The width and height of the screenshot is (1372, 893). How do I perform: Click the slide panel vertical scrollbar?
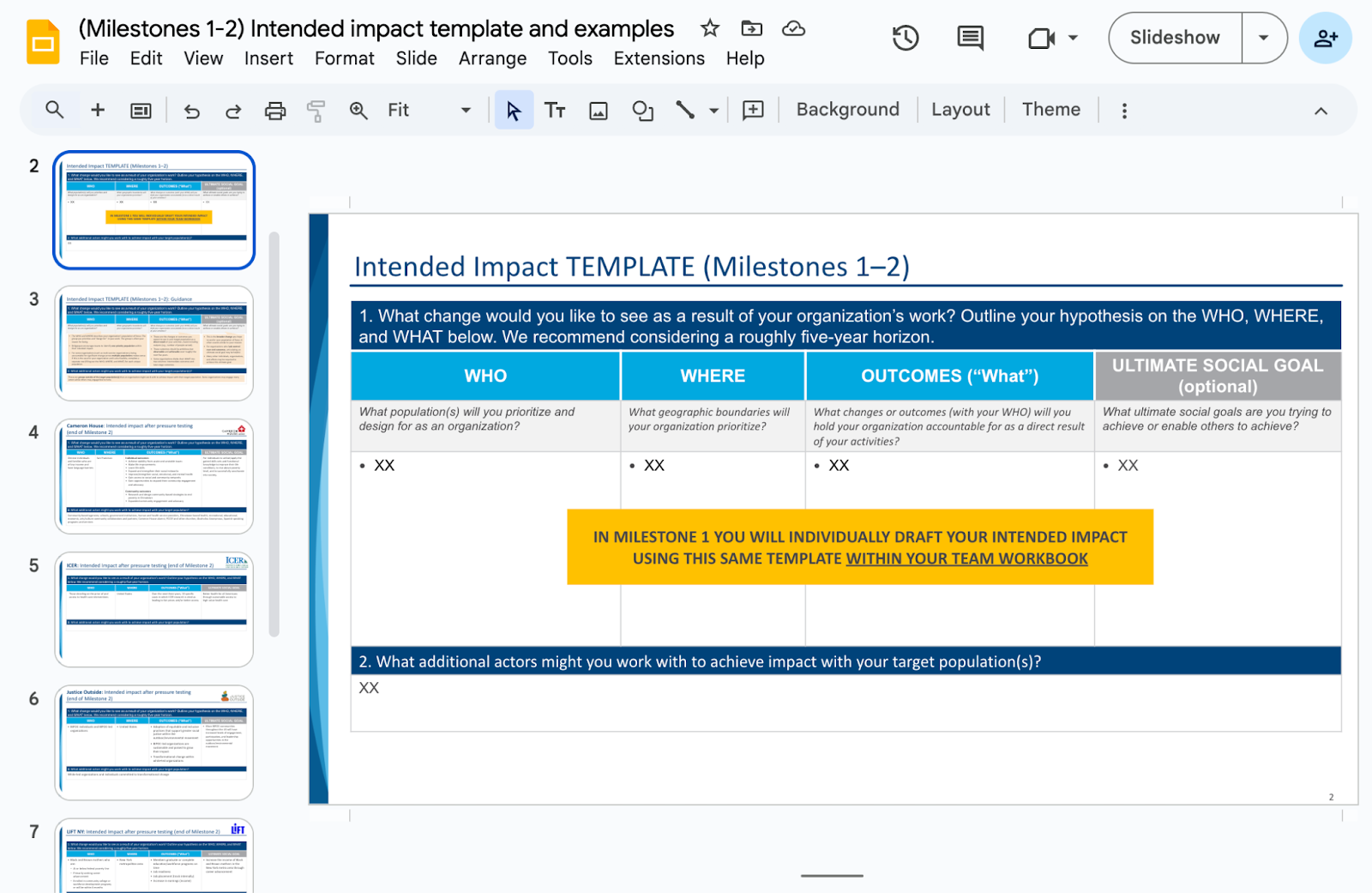pyautogui.click(x=274, y=433)
